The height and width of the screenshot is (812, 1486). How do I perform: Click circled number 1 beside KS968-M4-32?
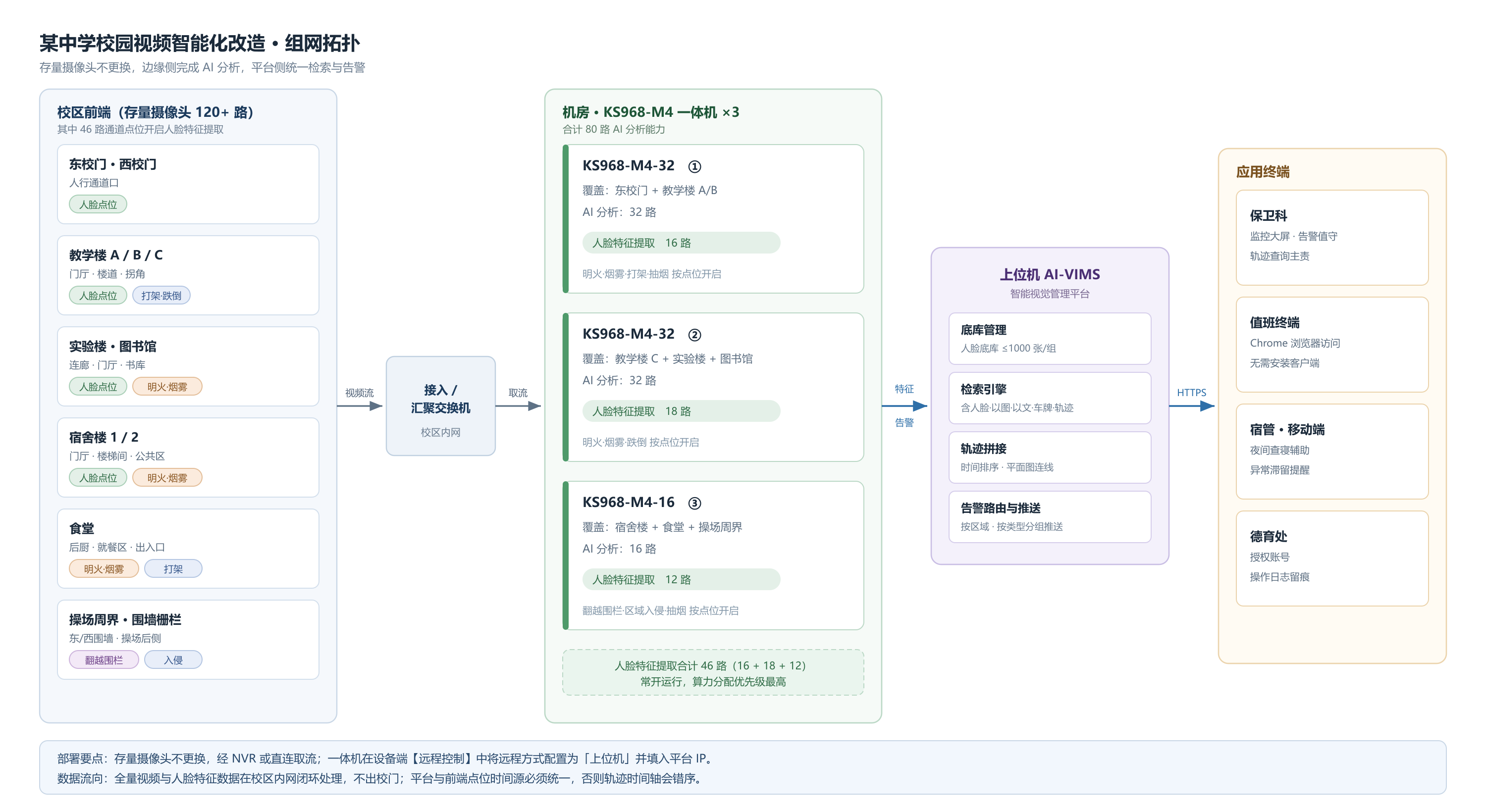click(694, 167)
